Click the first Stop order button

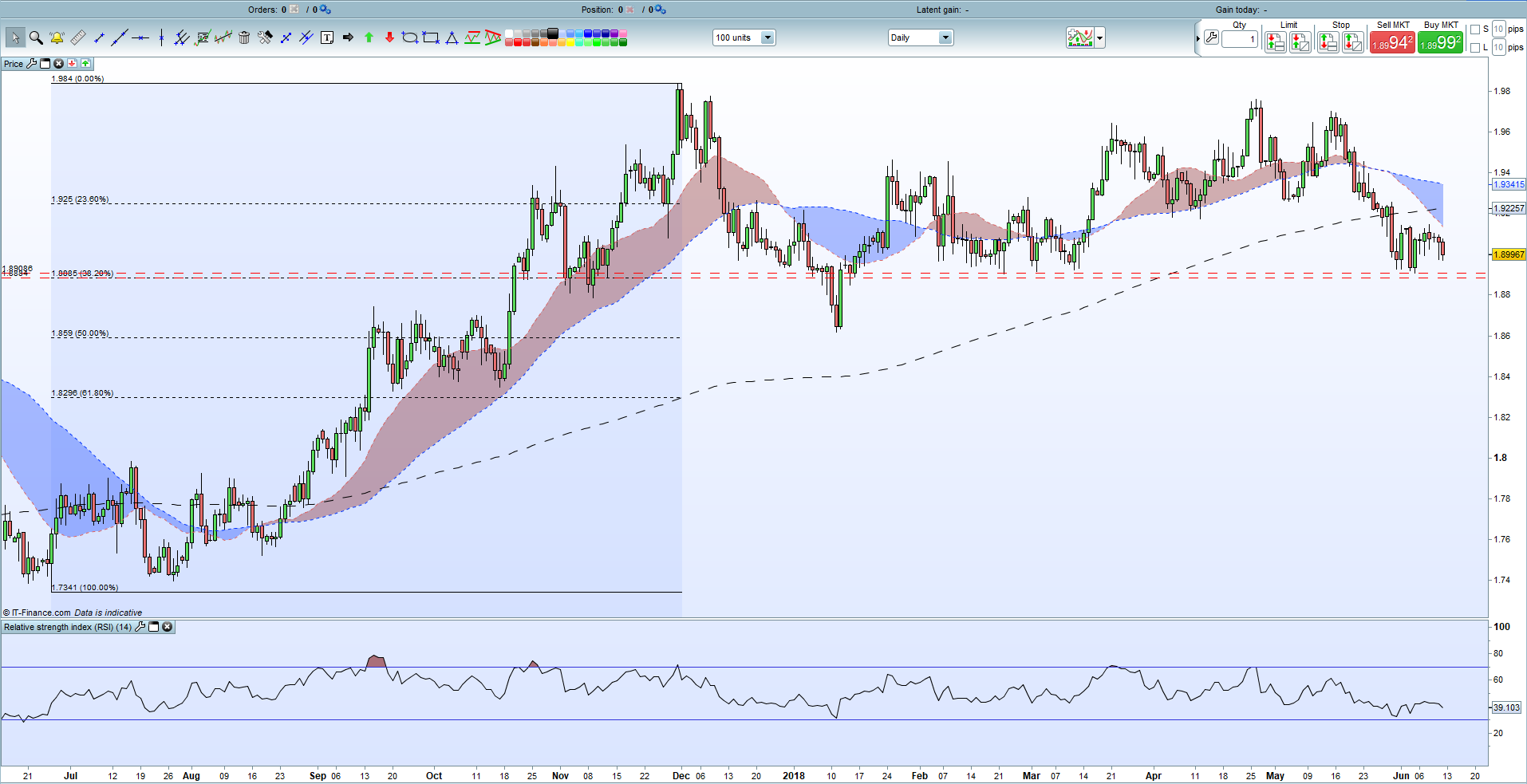pos(1328,42)
